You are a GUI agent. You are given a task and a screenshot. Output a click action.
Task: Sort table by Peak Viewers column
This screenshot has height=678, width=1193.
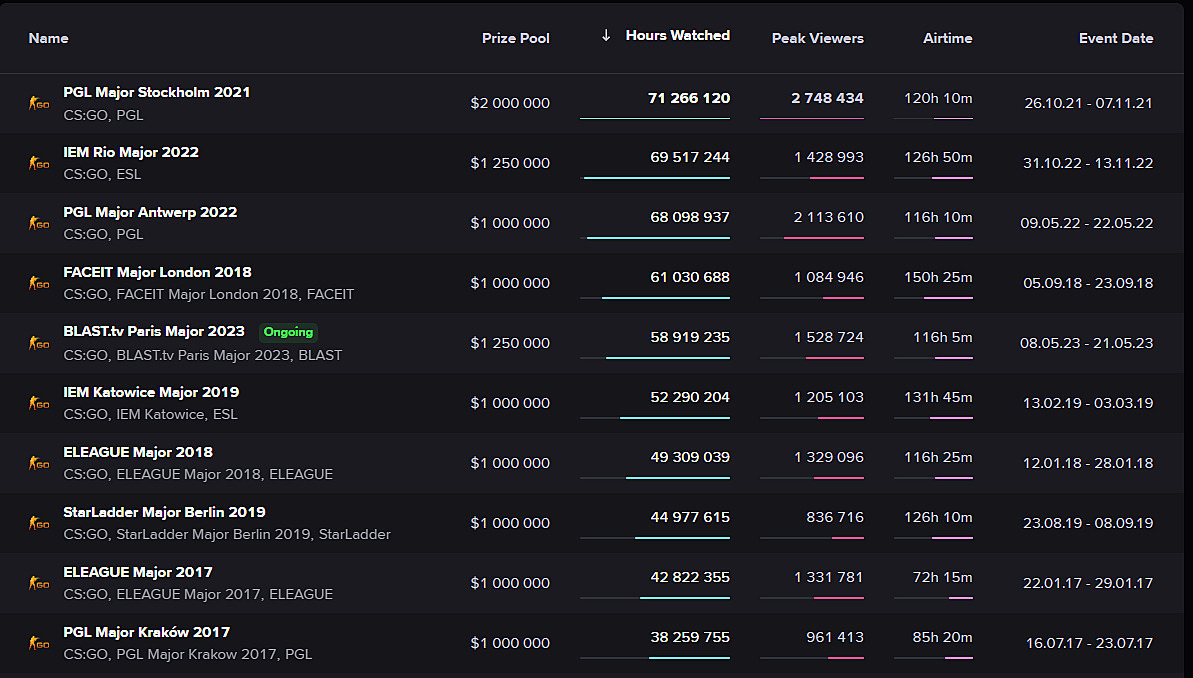point(818,38)
